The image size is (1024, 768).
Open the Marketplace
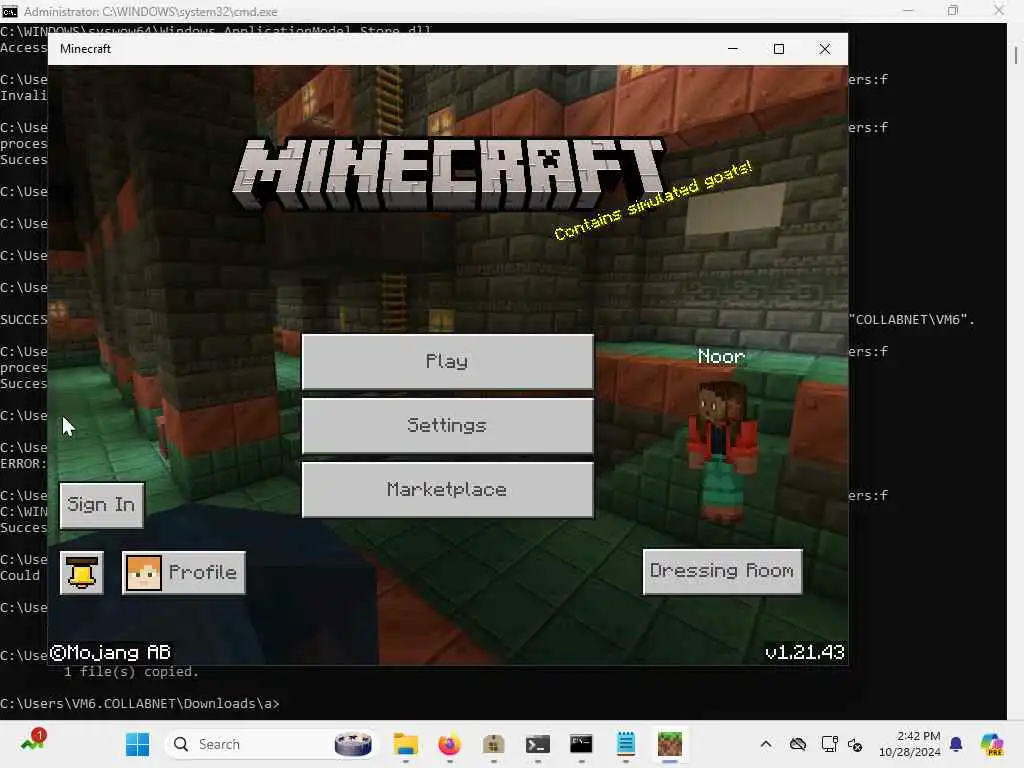pos(447,490)
